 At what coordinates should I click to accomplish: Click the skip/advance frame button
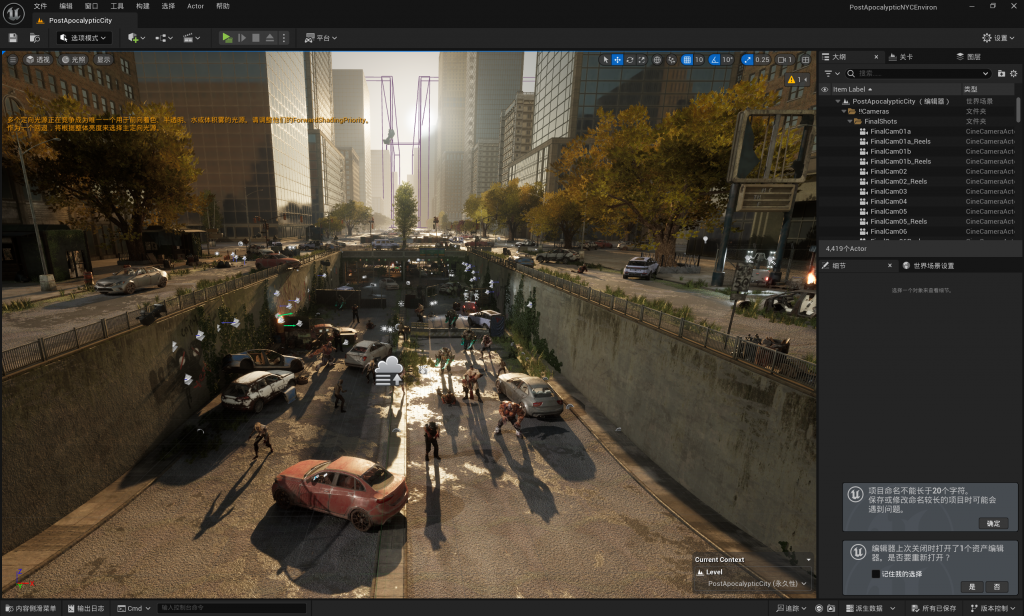242,38
